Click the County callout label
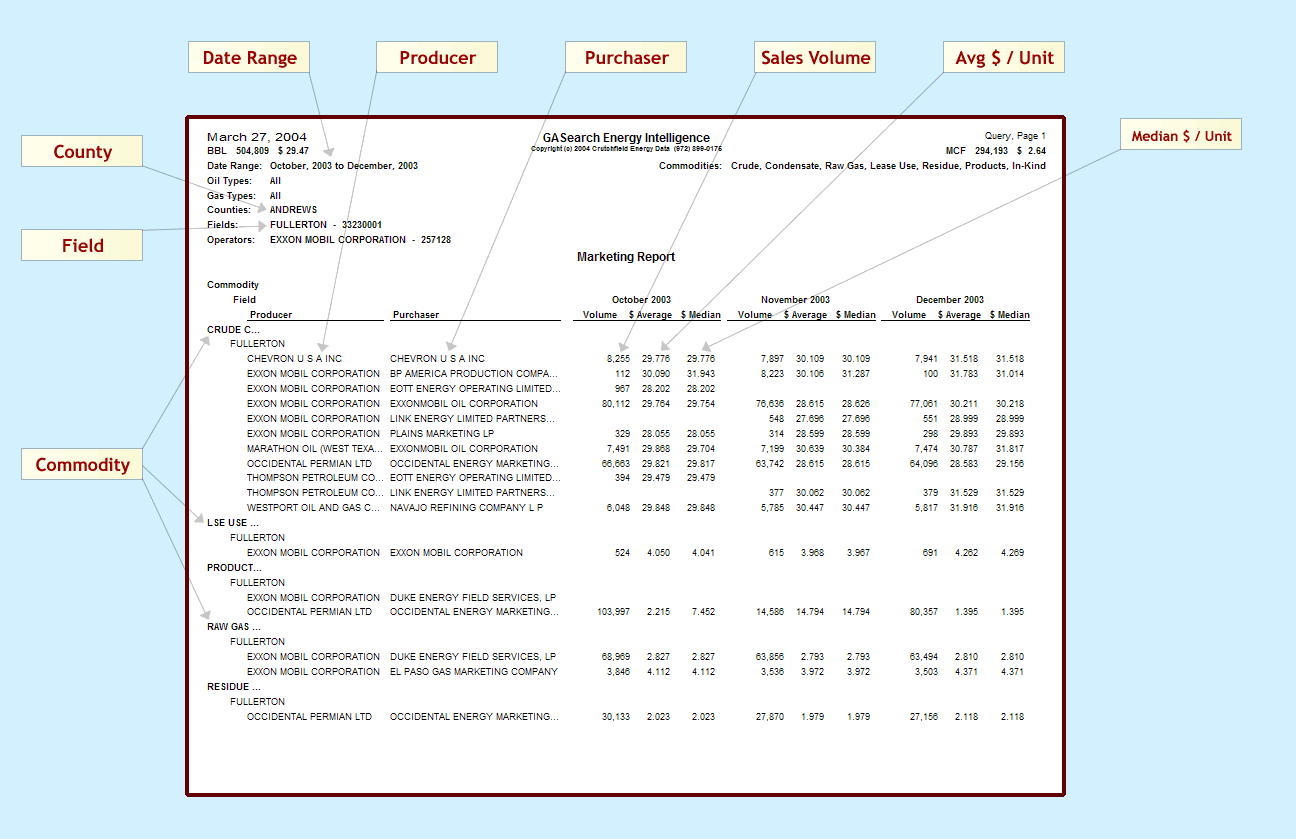 pyautogui.click(x=82, y=151)
